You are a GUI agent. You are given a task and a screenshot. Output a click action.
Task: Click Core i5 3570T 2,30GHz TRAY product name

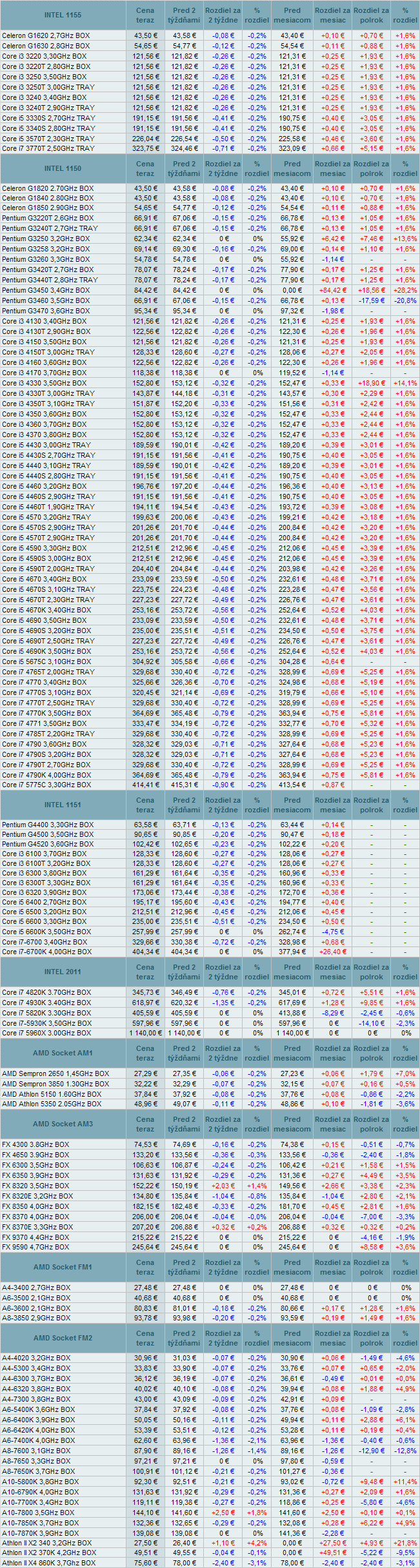coord(48,139)
